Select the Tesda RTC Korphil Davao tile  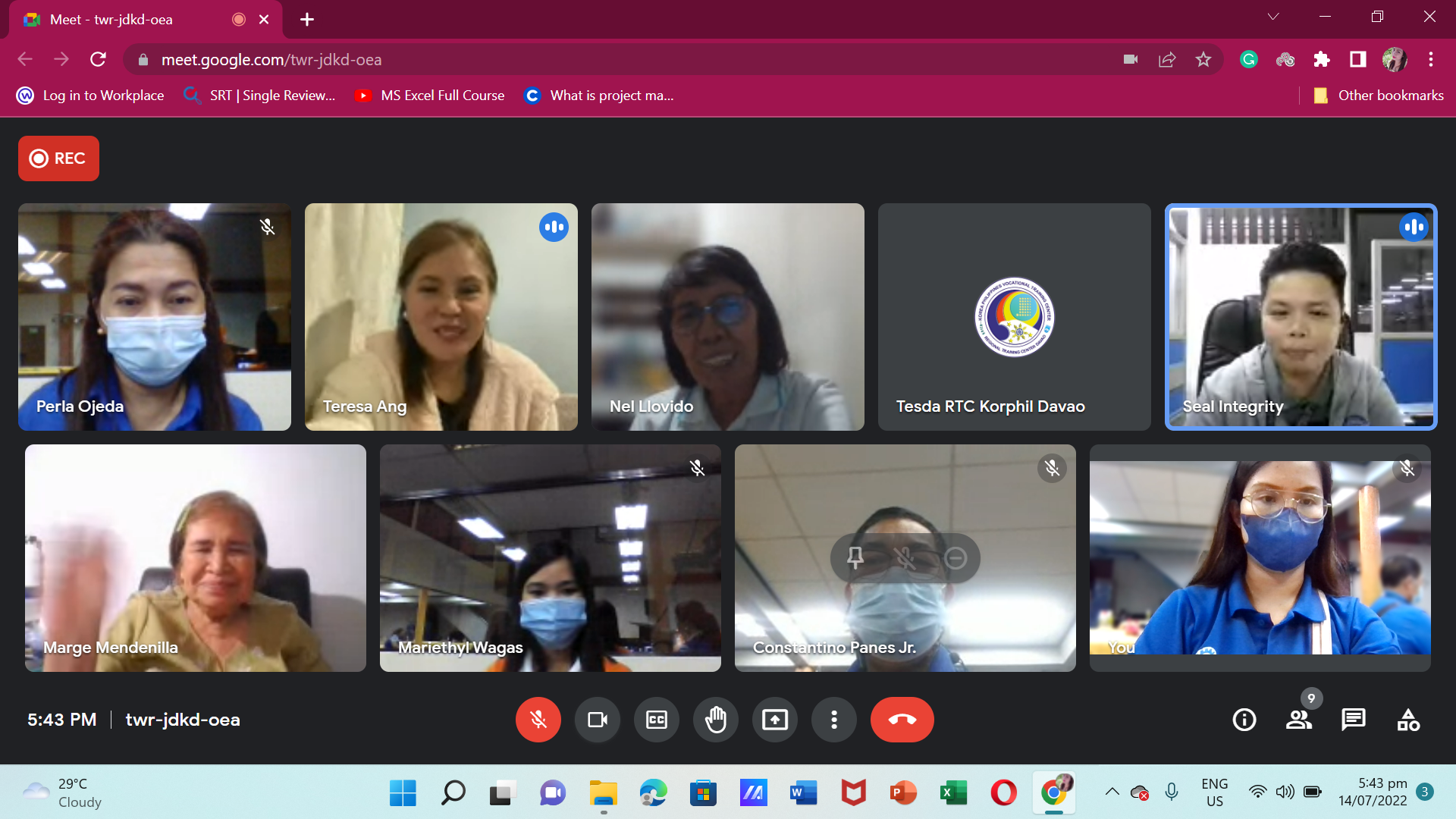[1014, 317]
